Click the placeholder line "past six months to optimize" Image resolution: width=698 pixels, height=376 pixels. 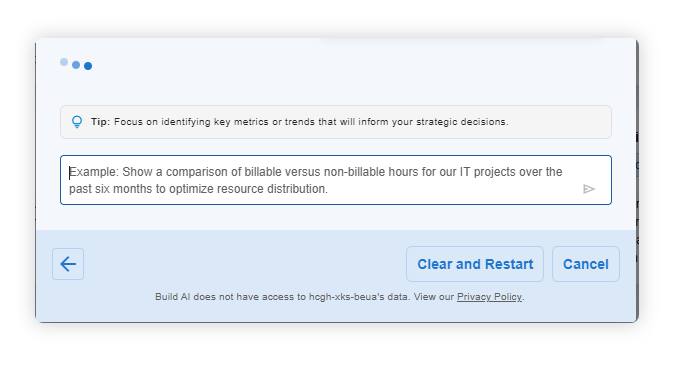tap(198, 189)
